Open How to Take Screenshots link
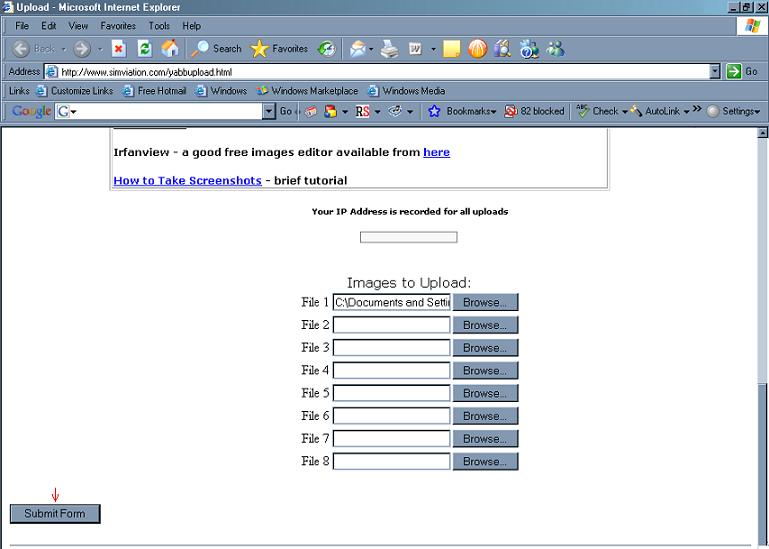The image size is (769, 549). (x=187, y=181)
